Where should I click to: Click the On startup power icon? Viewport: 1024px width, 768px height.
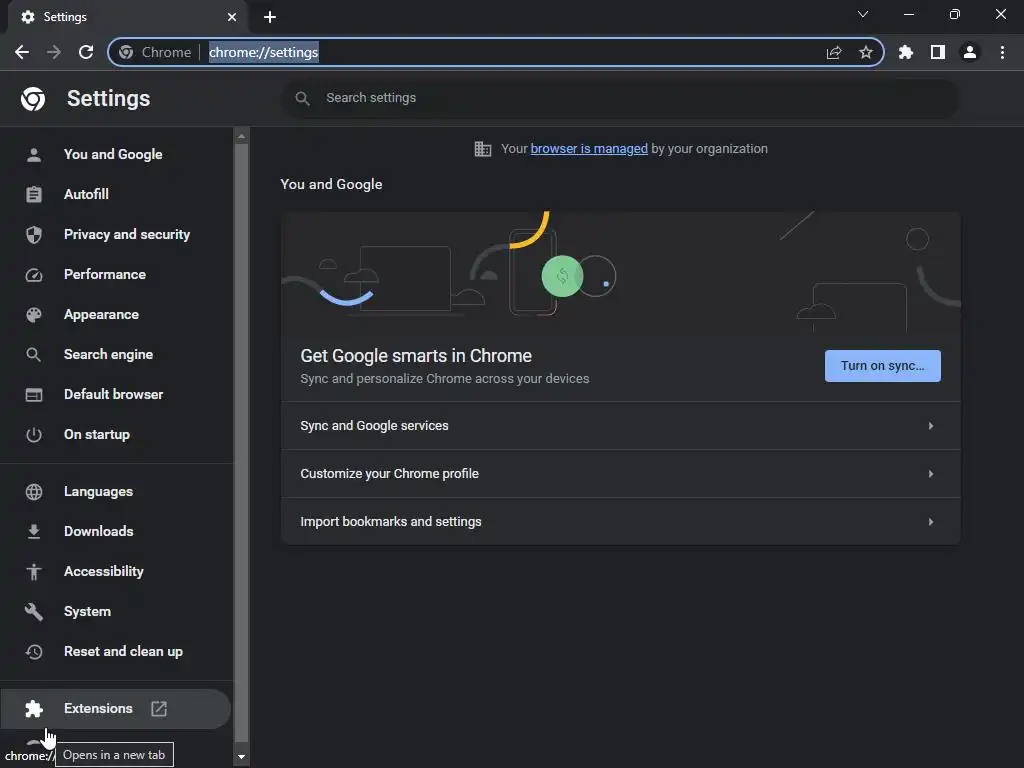tap(34, 434)
